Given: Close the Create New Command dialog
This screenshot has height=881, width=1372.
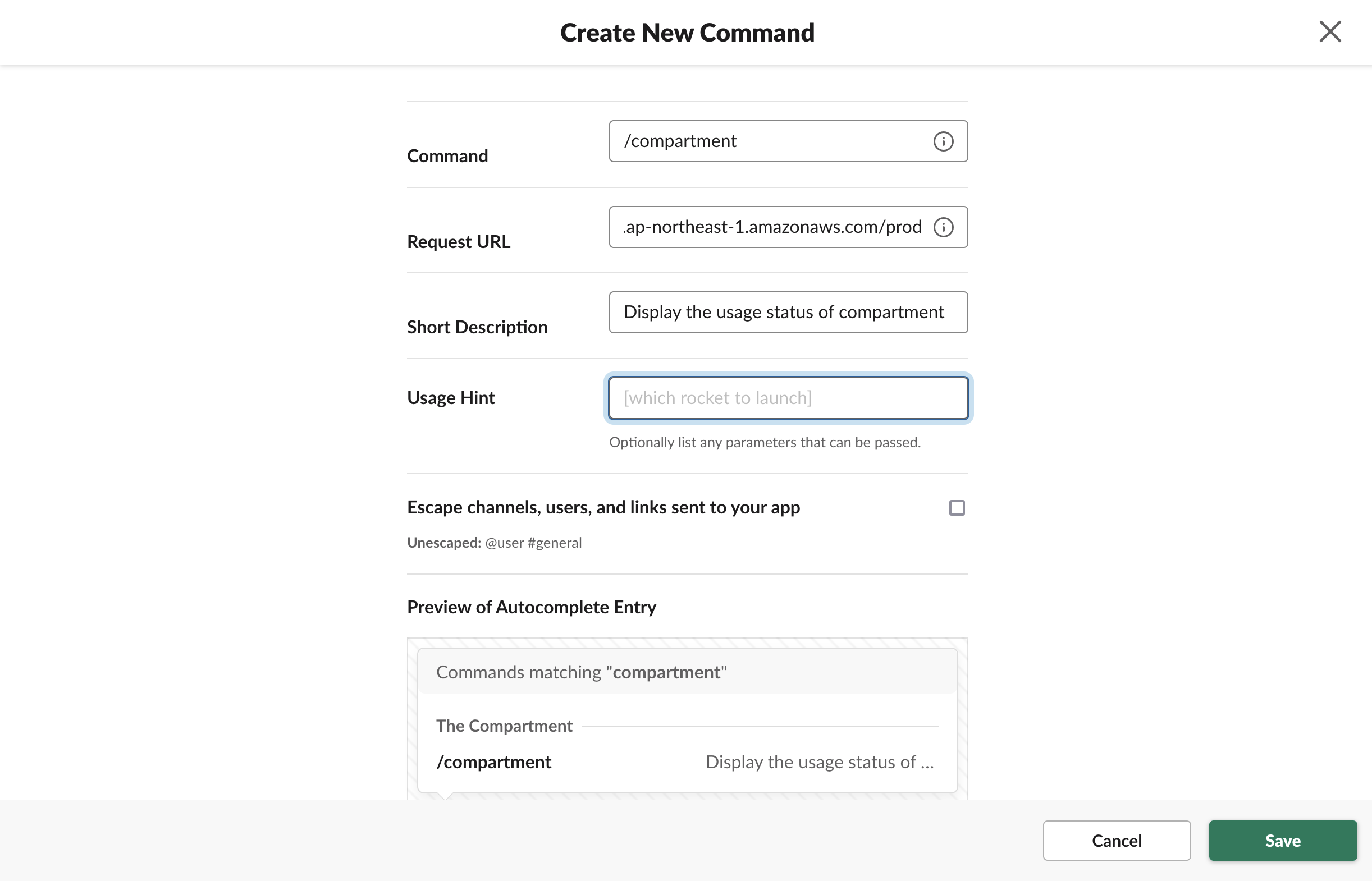Looking at the screenshot, I should (1330, 33).
